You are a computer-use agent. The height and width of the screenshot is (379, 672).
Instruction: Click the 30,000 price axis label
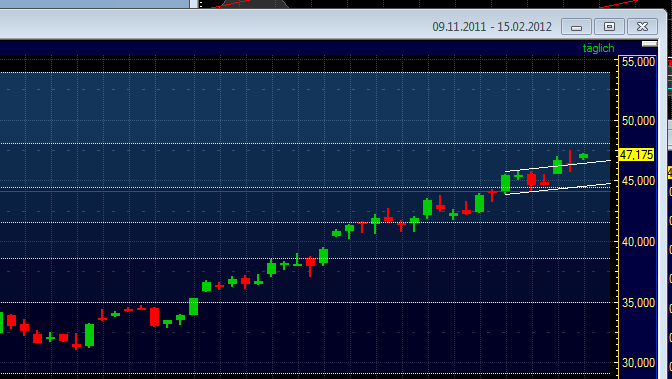[x=638, y=363]
